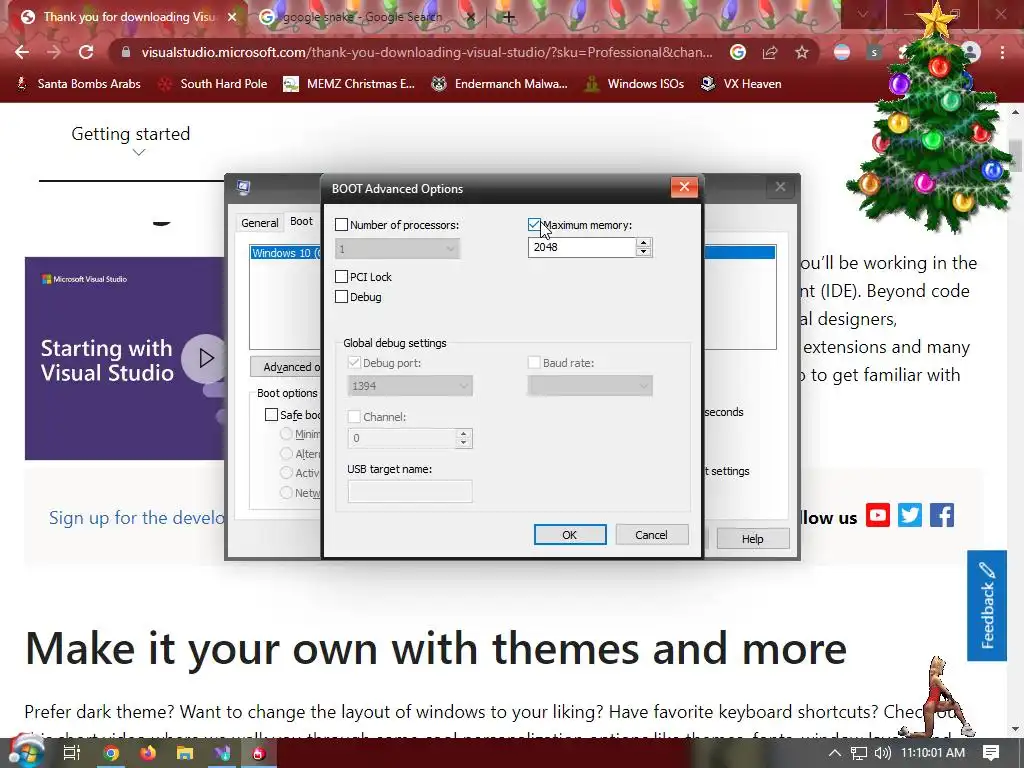This screenshot has height=768, width=1024.
Task: Open the VX Heaven bookmark
Action: (x=741, y=84)
